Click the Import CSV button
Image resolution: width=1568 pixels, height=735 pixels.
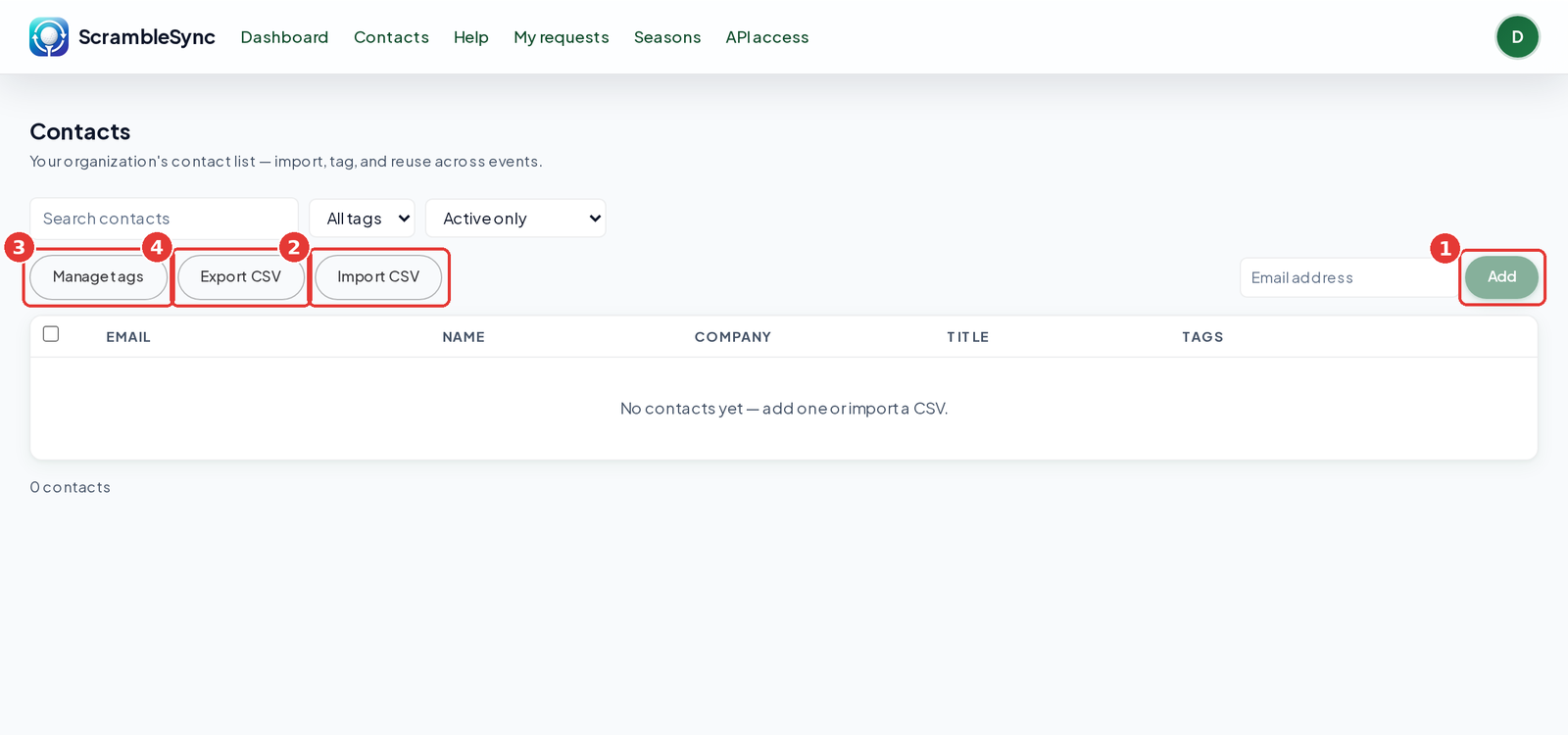click(x=378, y=277)
